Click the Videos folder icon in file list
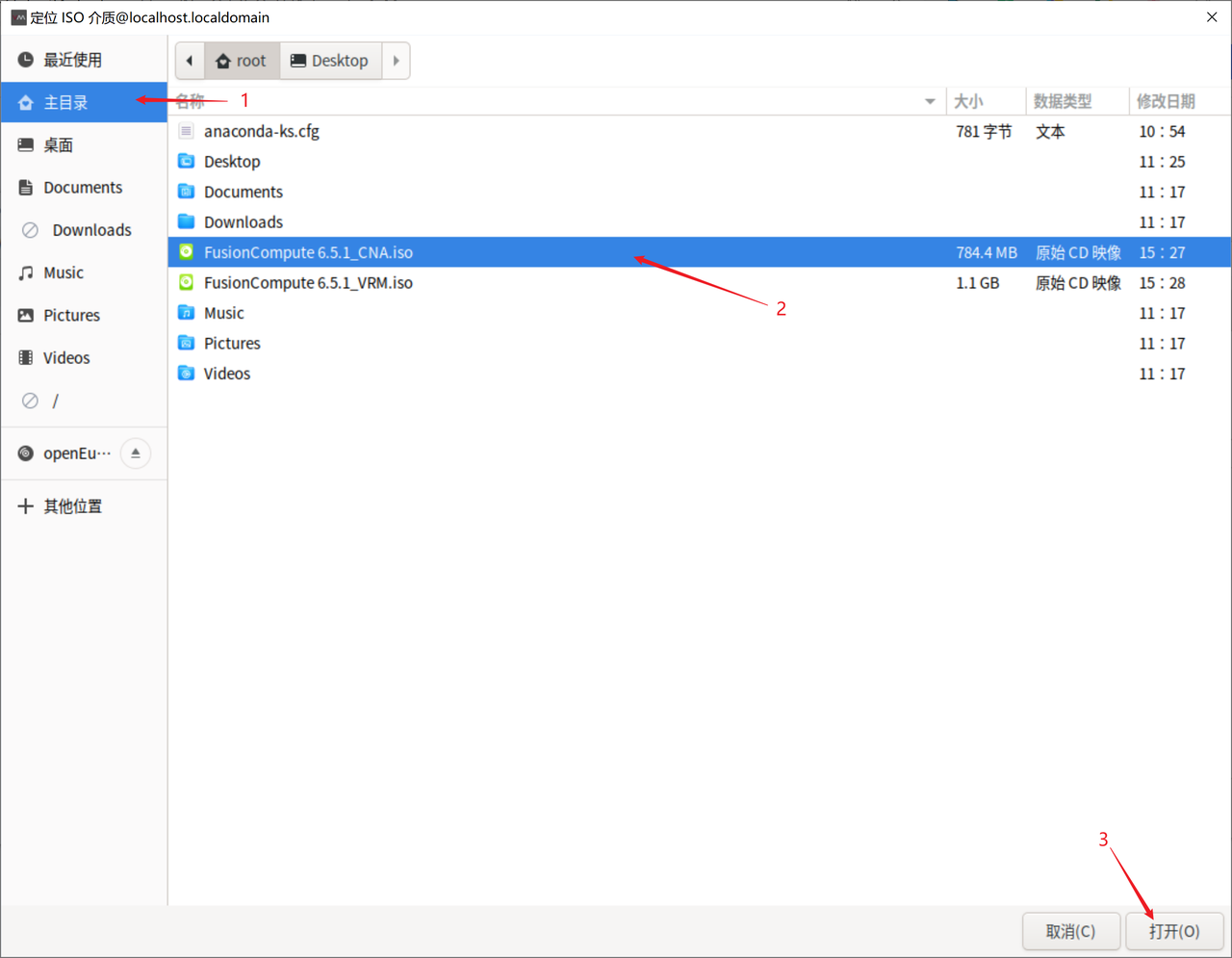This screenshot has height=958, width=1232. point(187,374)
